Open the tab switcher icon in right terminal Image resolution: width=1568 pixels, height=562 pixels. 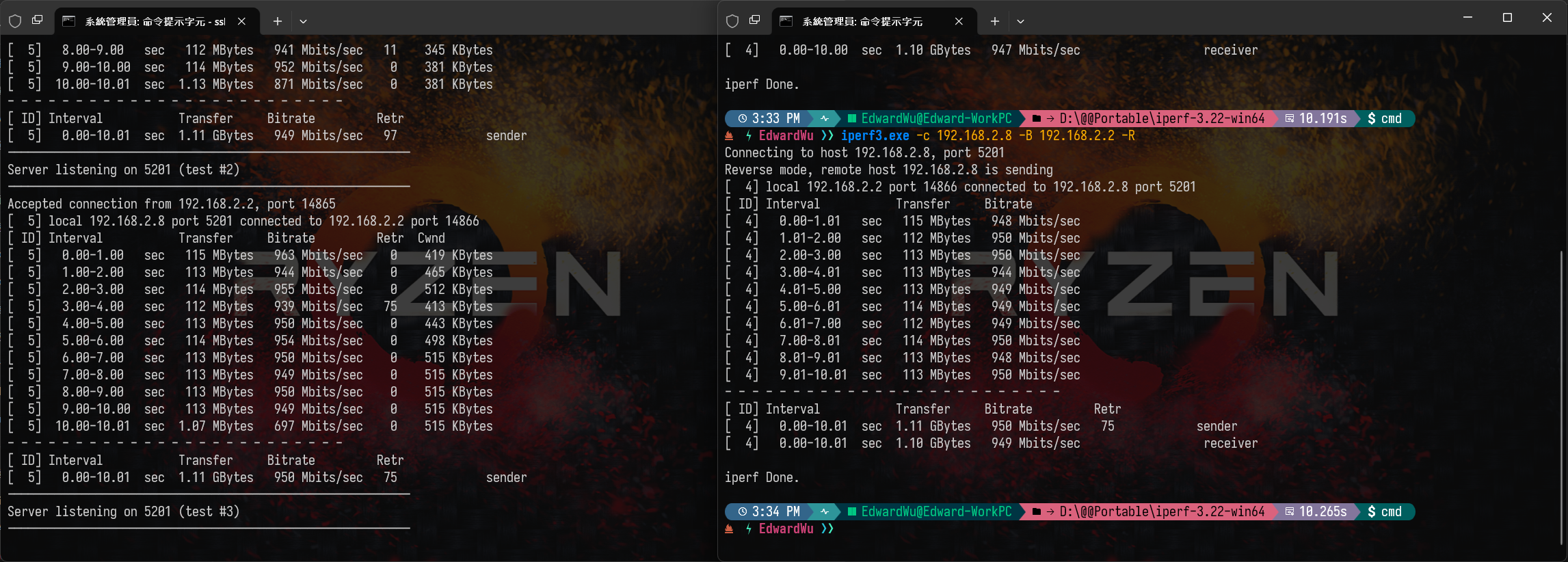pyautogui.click(x=755, y=21)
